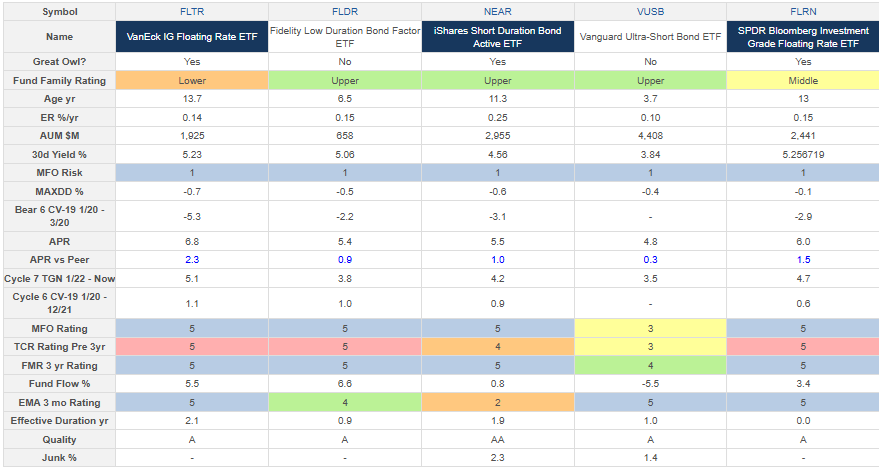Click the blue 2.3 APR vs Peer value
Image resolution: width=879 pixels, height=467 pixels.
pyautogui.click(x=192, y=260)
